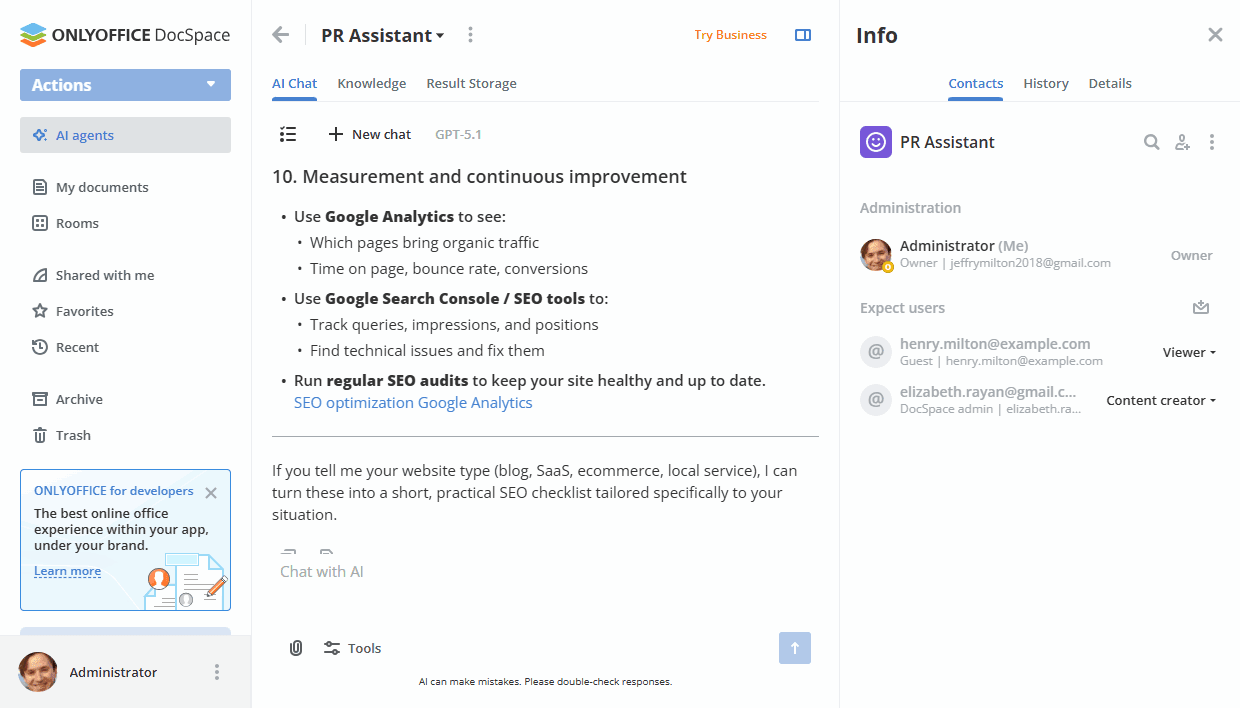Image resolution: width=1240 pixels, height=708 pixels.
Task: Click the add user icon
Action: 1182,142
